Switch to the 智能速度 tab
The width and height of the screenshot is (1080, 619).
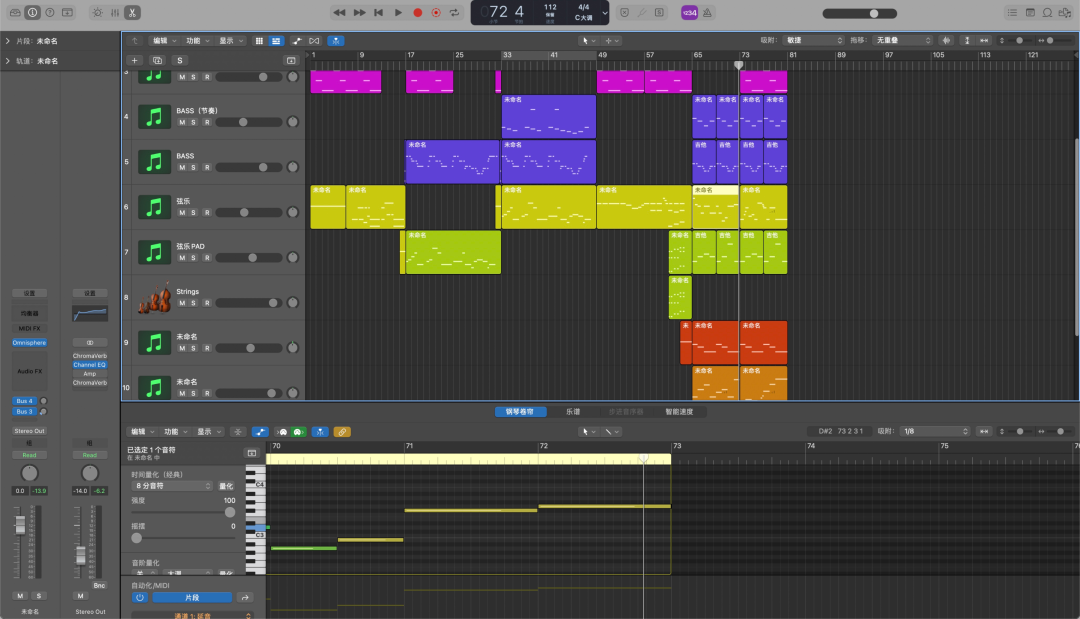pos(679,412)
